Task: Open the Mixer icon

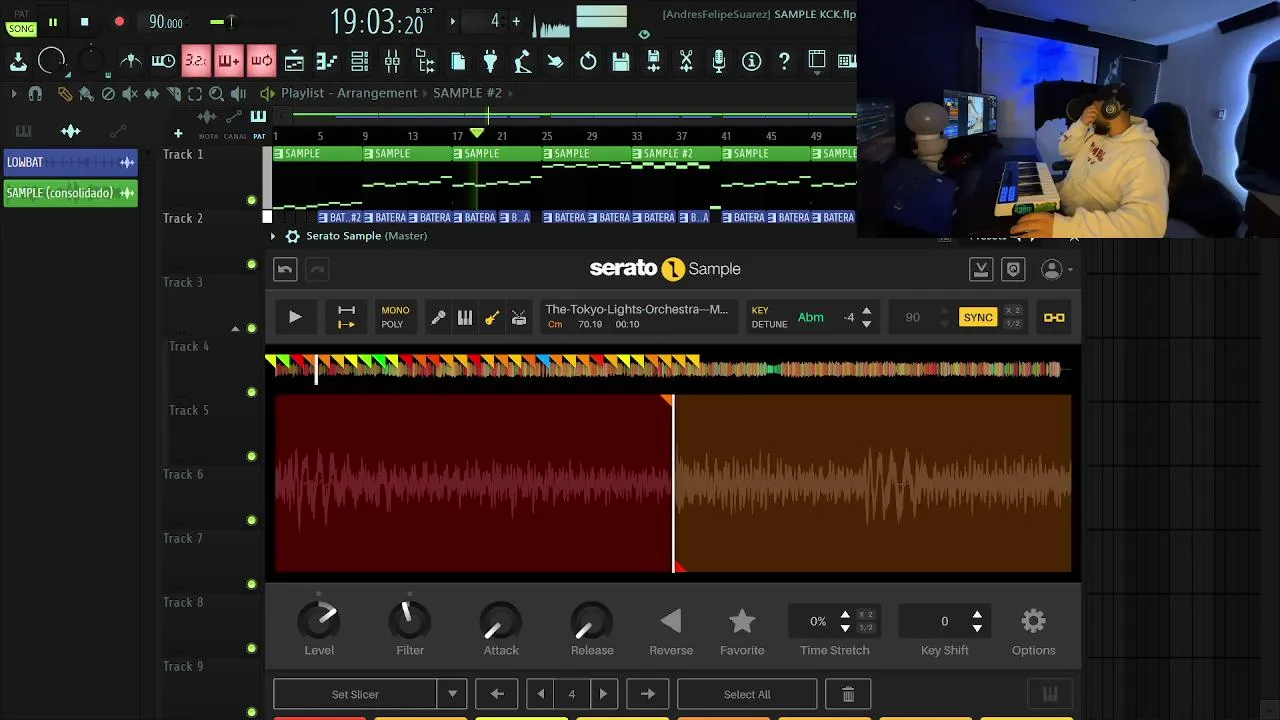Action: coord(392,61)
